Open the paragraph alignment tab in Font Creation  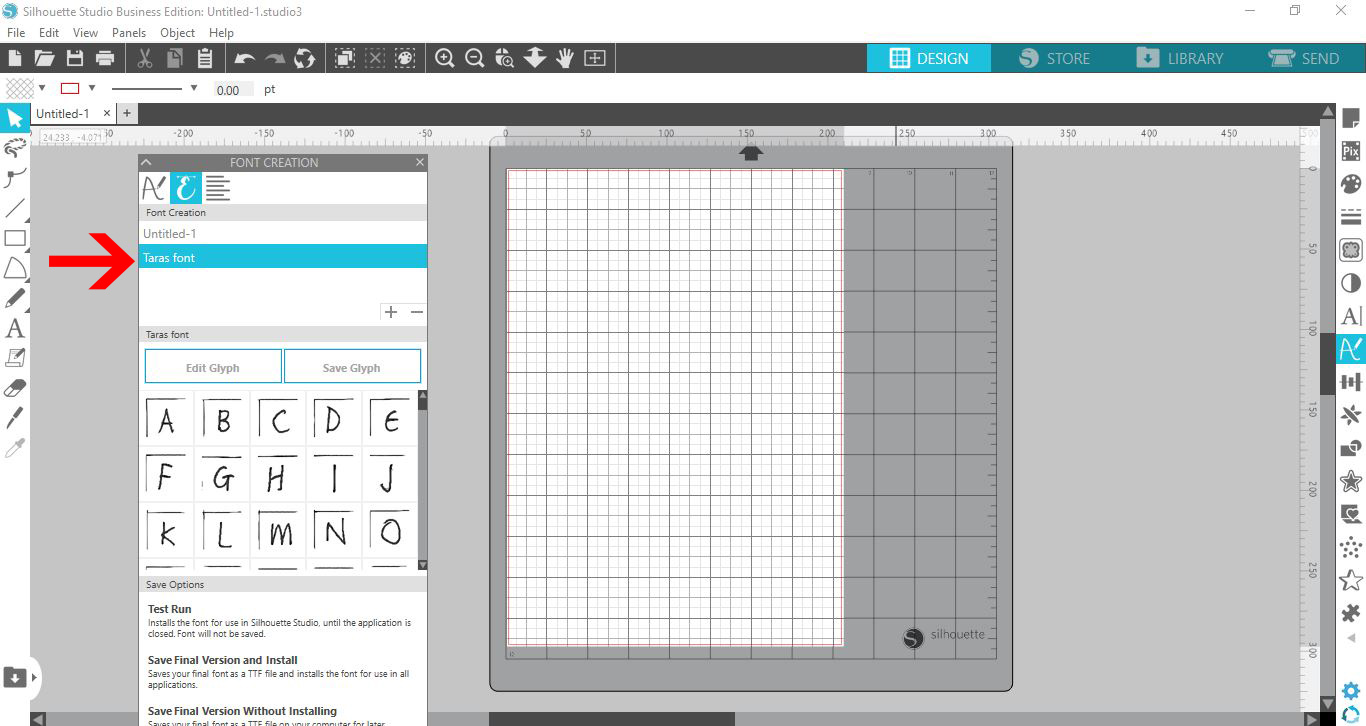click(217, 187)
